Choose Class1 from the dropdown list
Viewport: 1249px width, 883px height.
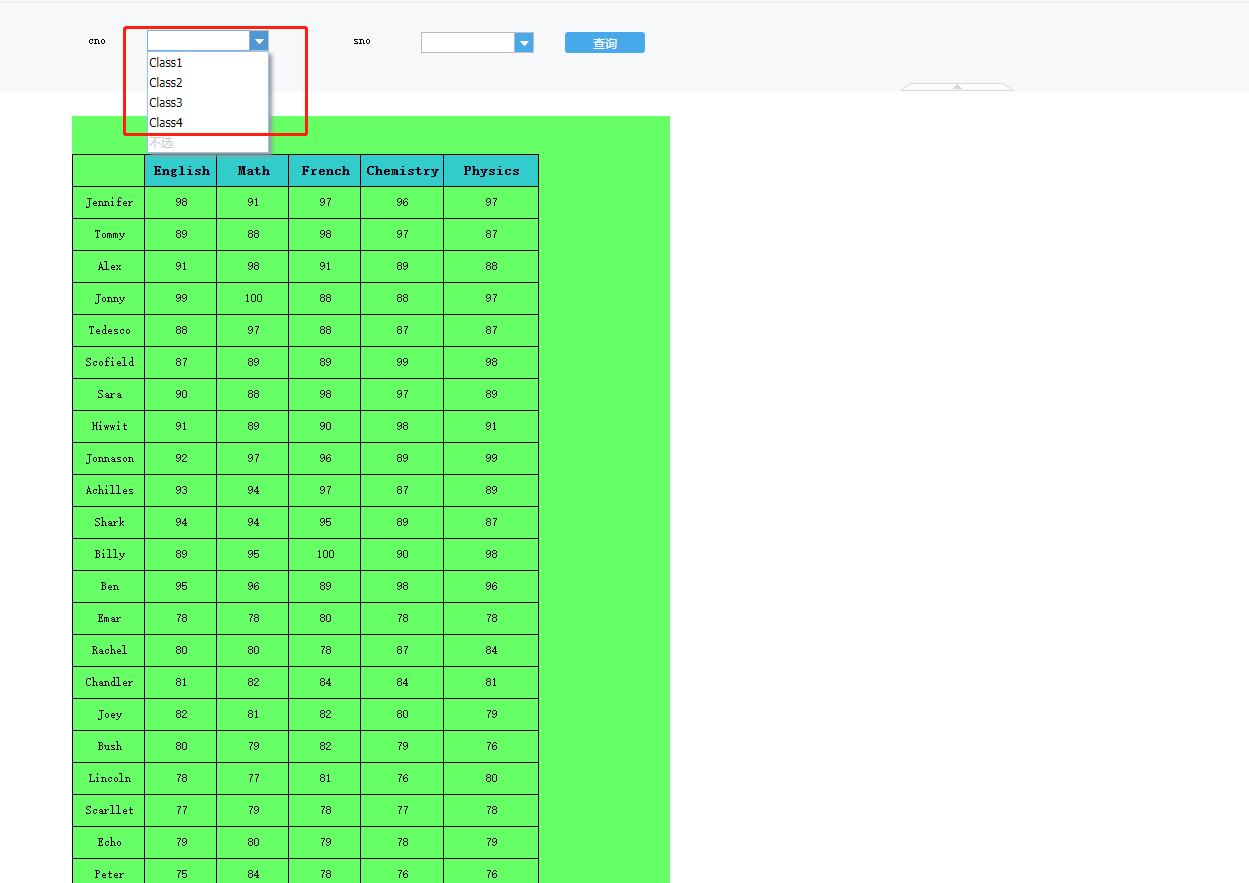[208, 63]
